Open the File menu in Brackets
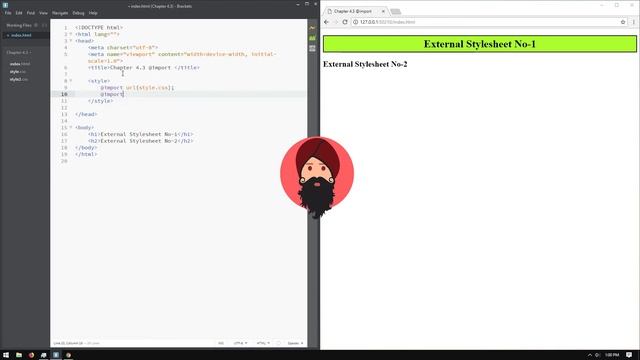 pos(8,13)
